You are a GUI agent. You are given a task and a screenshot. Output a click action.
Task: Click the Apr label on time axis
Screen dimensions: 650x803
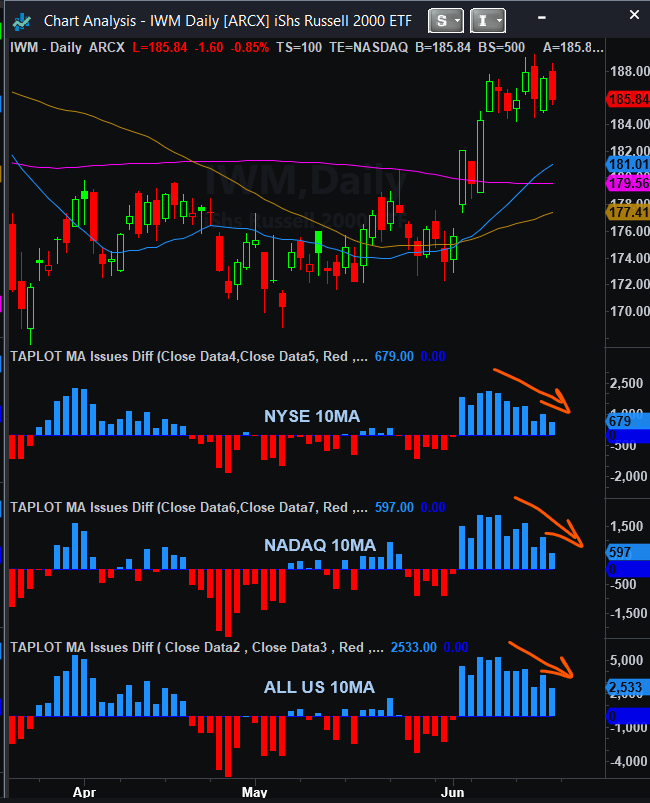84,792
